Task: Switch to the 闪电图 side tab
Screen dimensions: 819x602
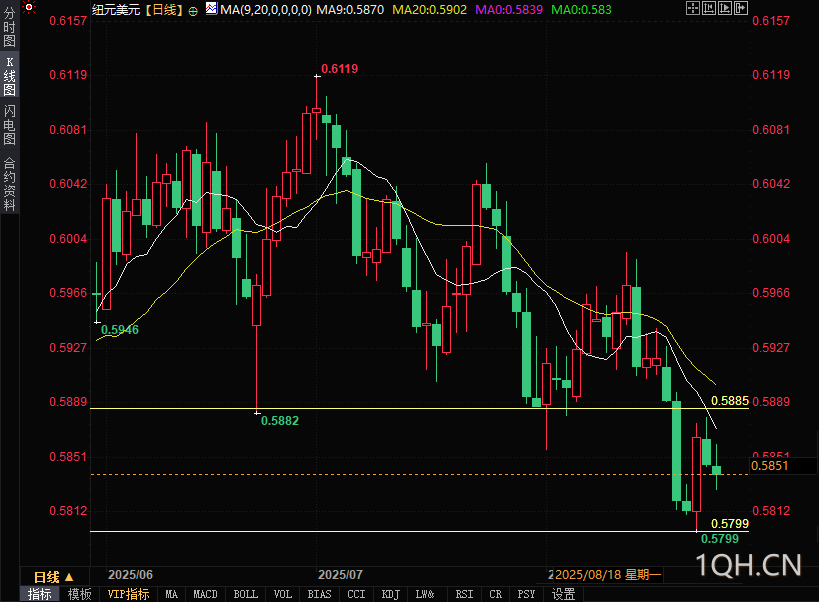Action: [x=9, y=124]
